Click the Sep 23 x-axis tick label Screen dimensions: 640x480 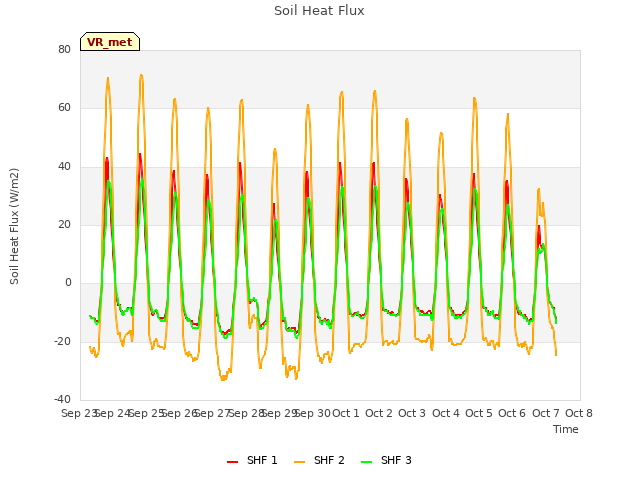click(x=78, y=413)
